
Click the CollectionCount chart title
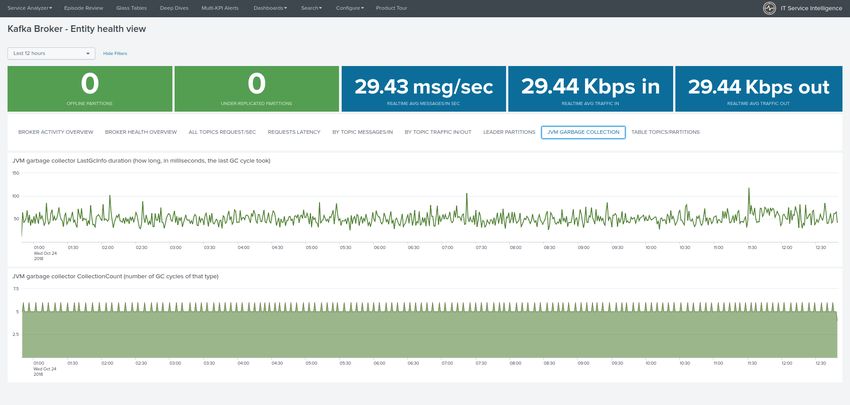point(115,277)
